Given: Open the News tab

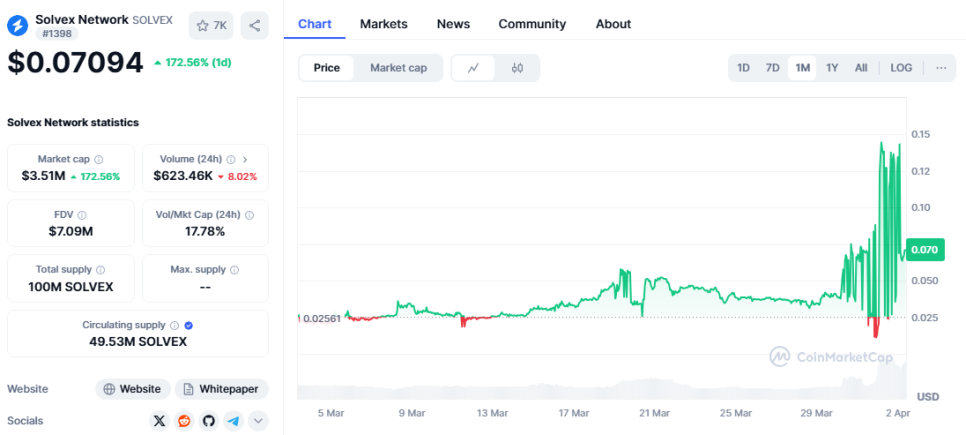Looking at the screenshot, I should pos(453,24).
